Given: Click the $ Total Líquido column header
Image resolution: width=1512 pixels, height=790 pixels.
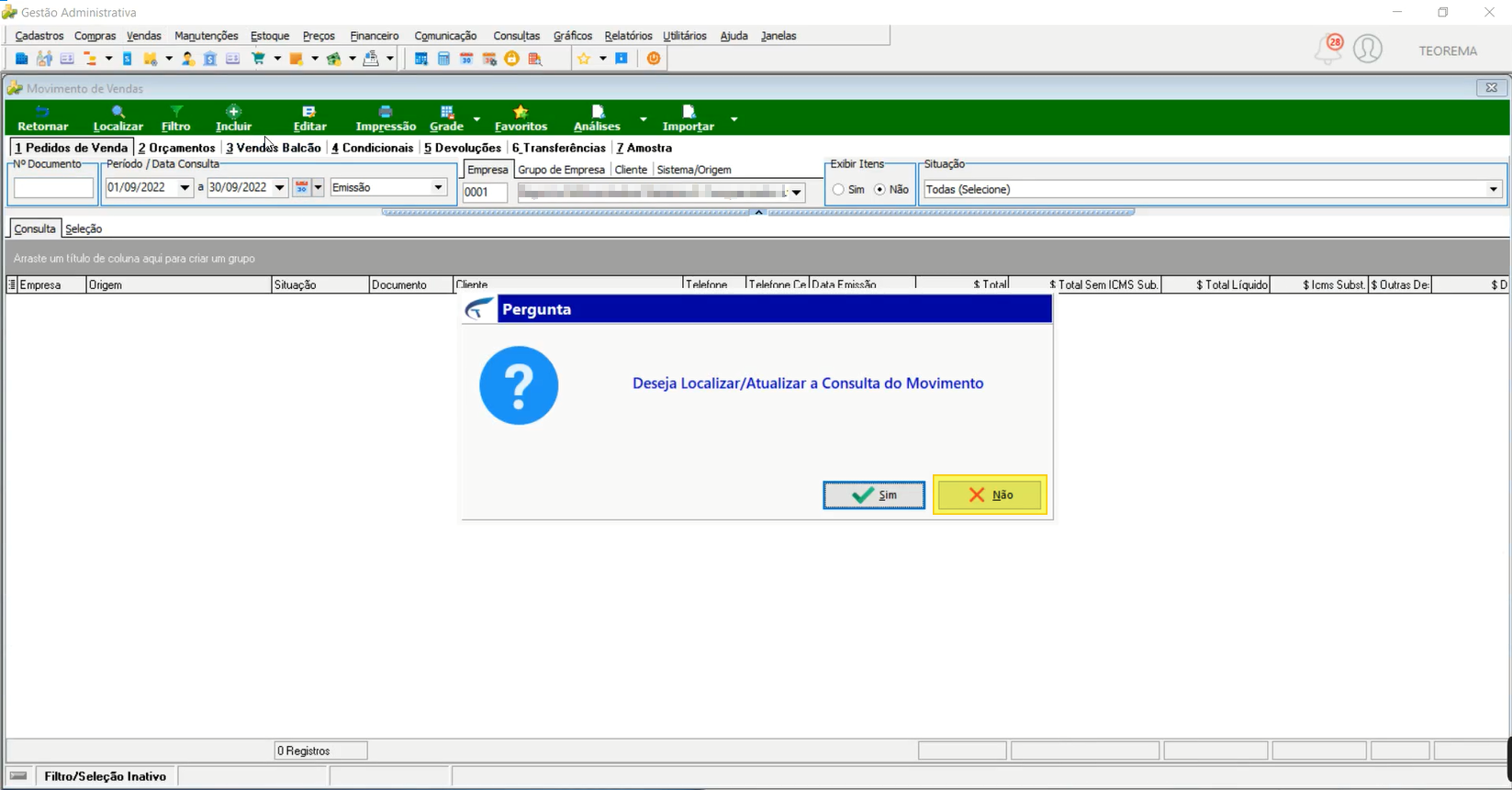Looking at the screenshot, I should [x=1215, y=285].
